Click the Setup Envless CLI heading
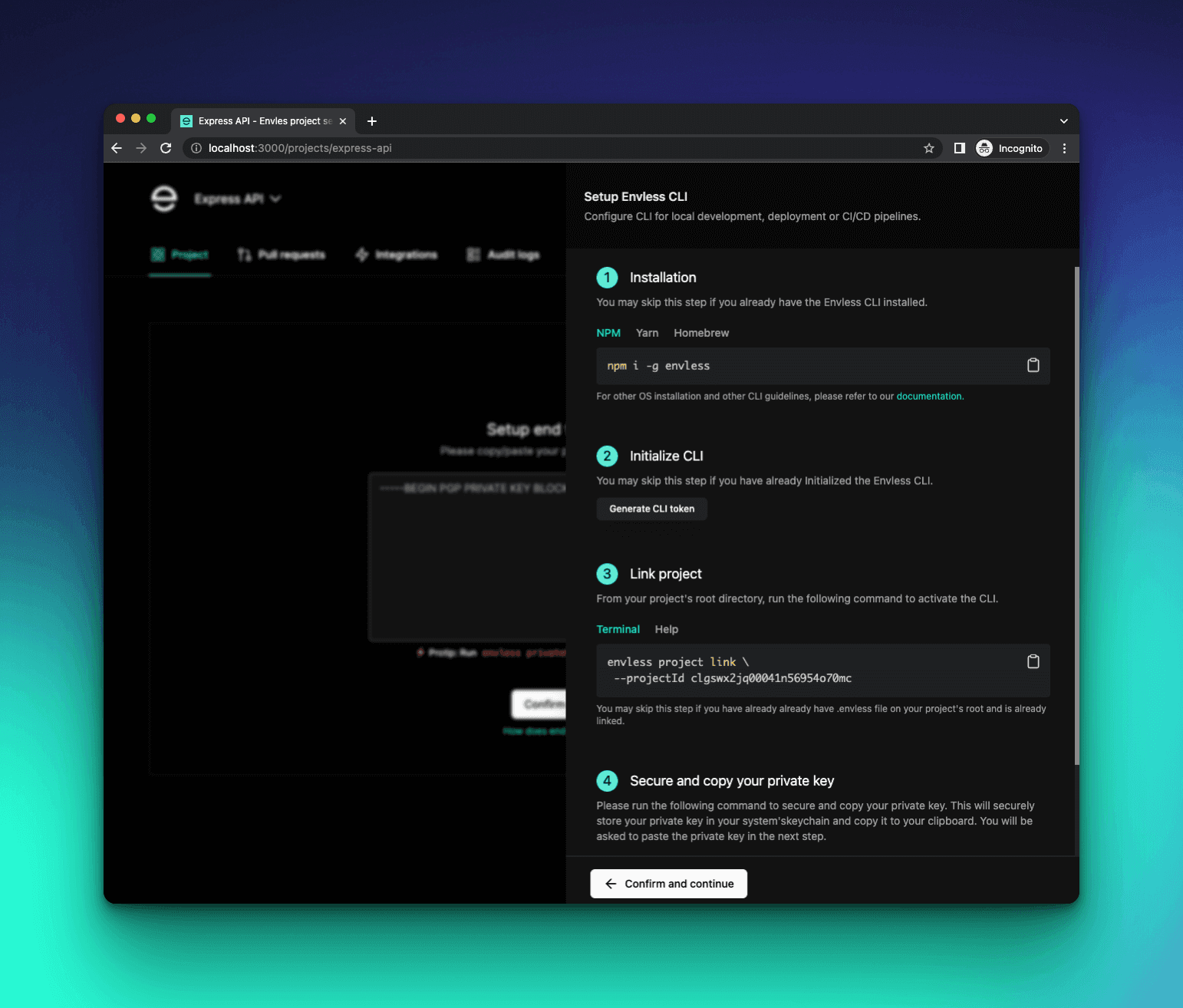This screenshot has width=1183, height=1008. 635,196
